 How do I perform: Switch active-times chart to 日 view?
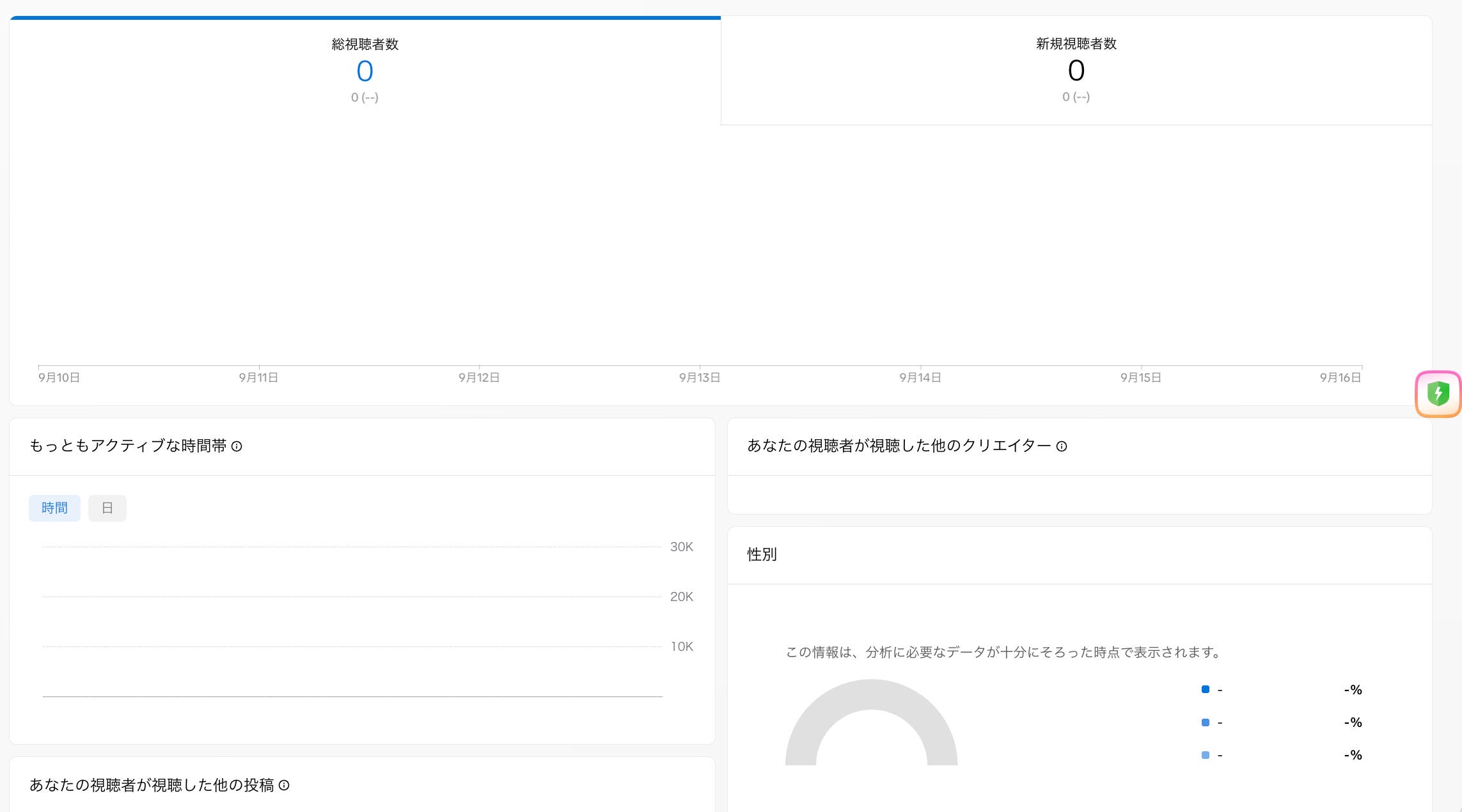(107, 508)
